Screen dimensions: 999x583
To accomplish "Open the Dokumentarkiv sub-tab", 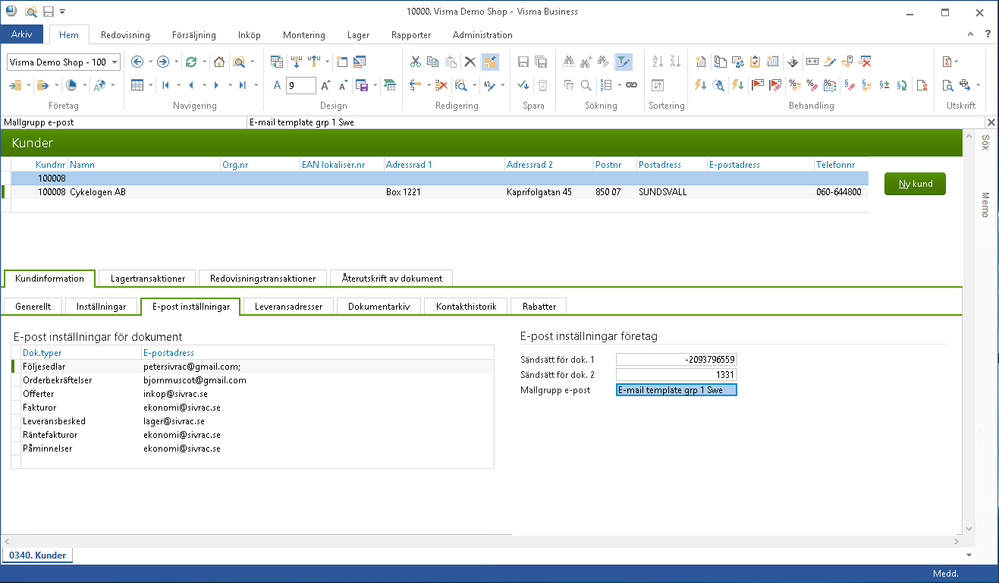I will pyautogui.click(x=379, y=306).
